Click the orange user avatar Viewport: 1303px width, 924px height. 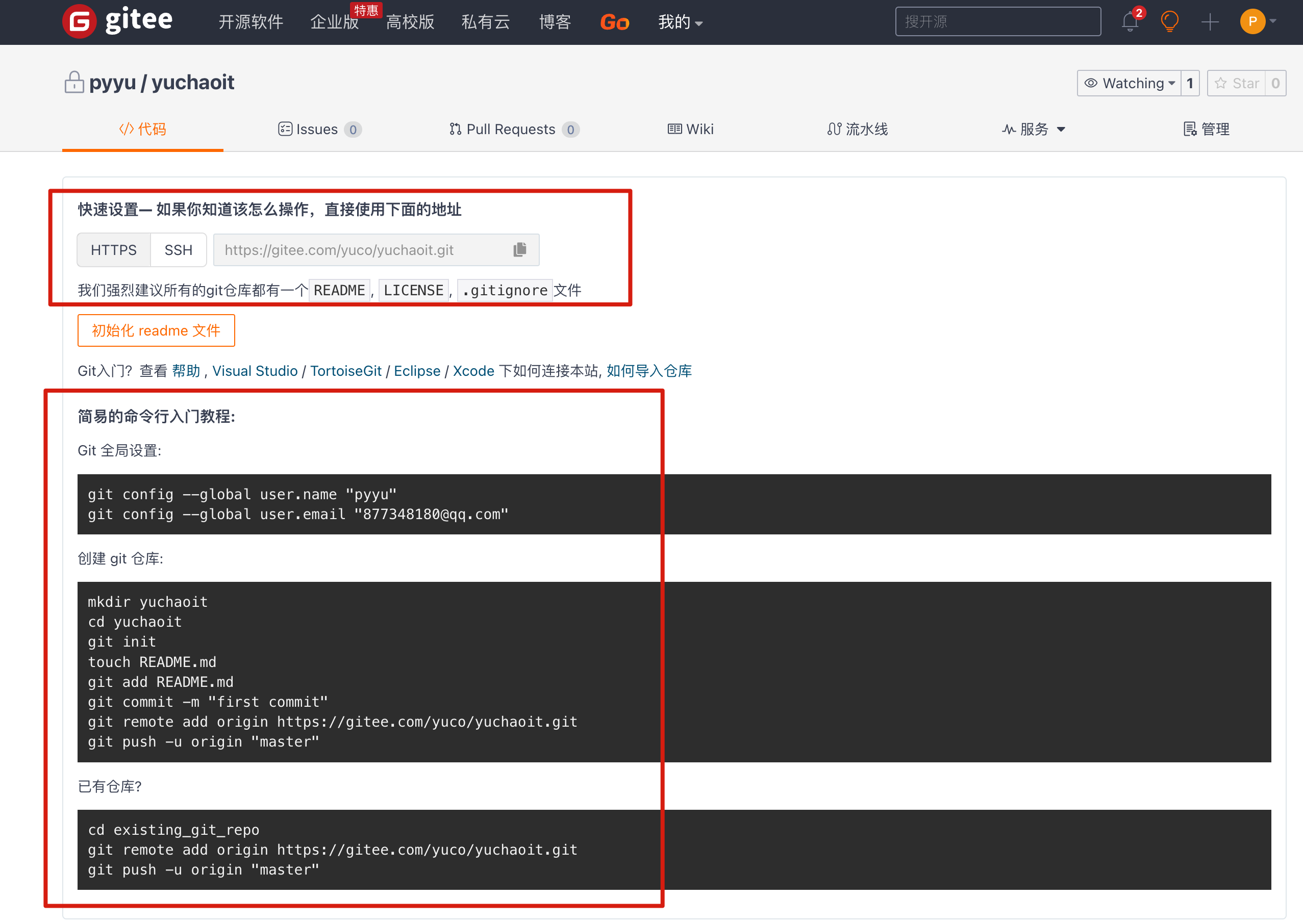click(x=1252, y=21)
